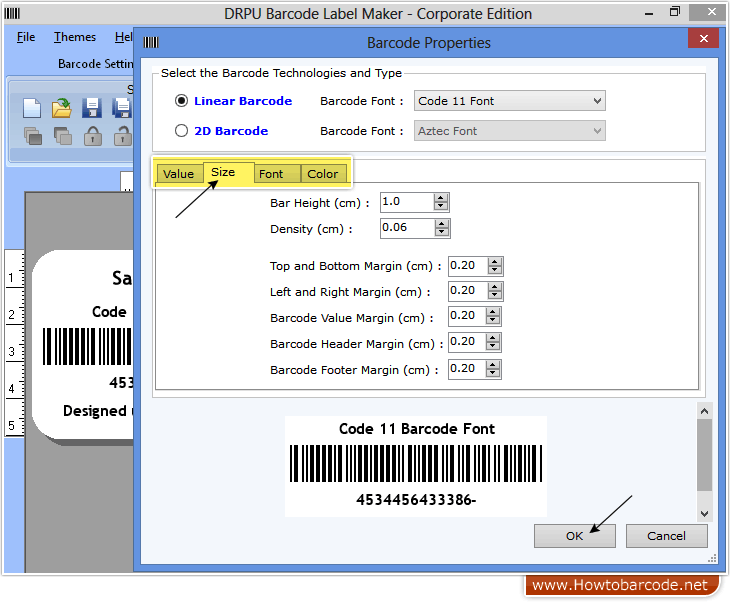Decrease Barcode Value Margin value
The height and width of the screenshot is (602, 730).
[493, 320]
